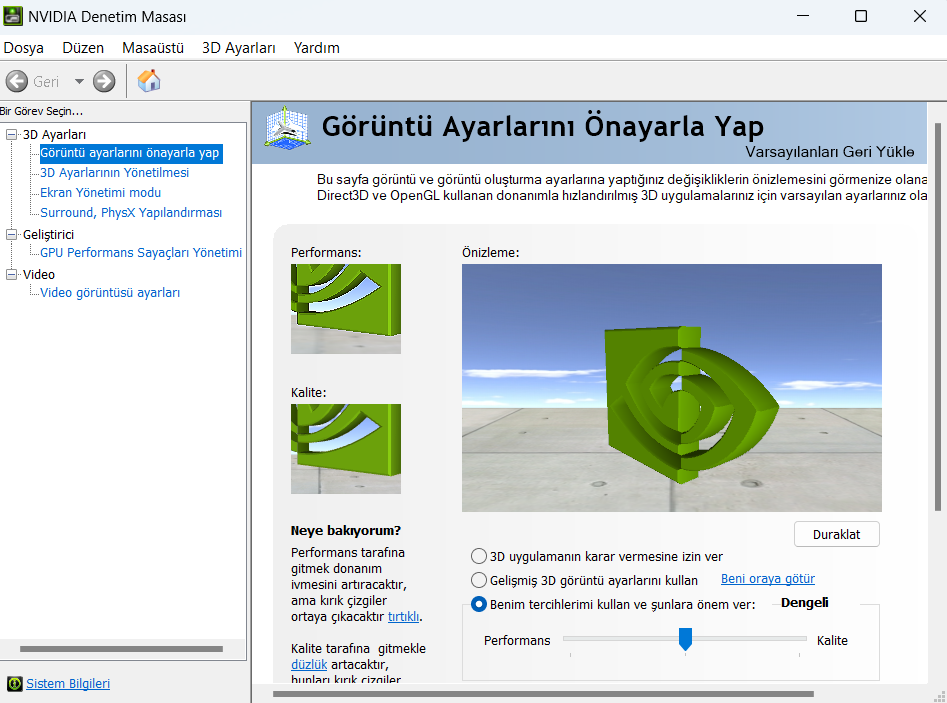Follow the 'Beni oraya götür' link
The image size is (947, 703).
tap(768, 579)
